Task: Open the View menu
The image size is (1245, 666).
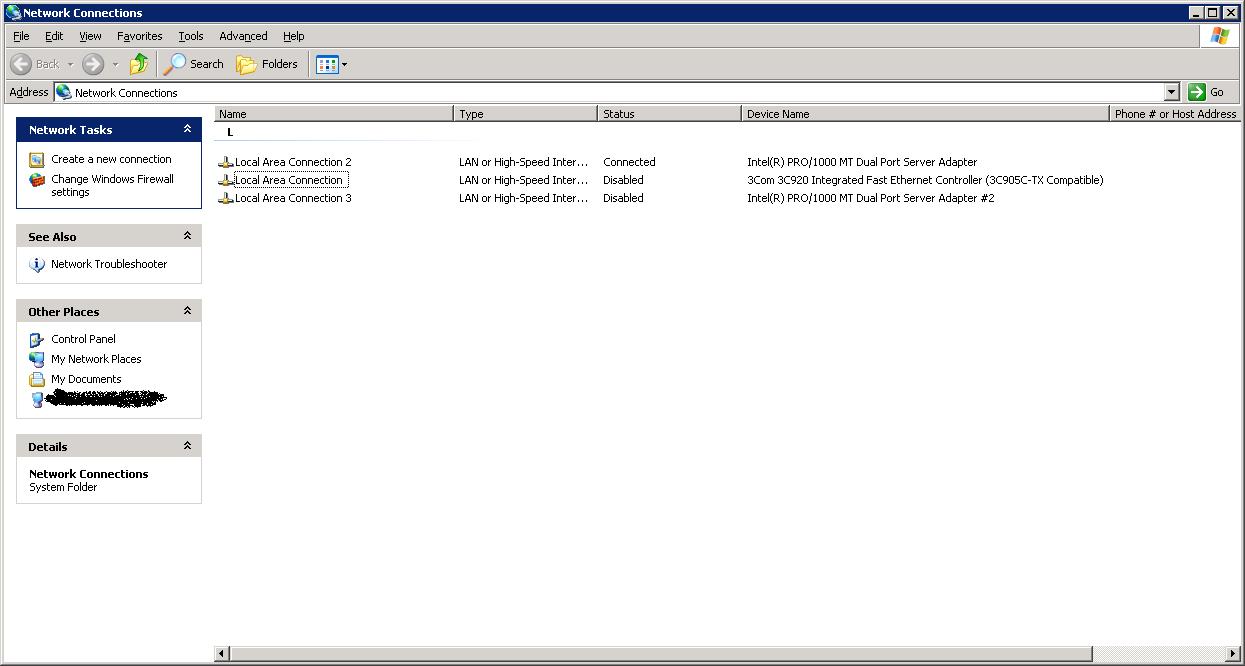Action: pyautogui.click(x=90, y=36)
